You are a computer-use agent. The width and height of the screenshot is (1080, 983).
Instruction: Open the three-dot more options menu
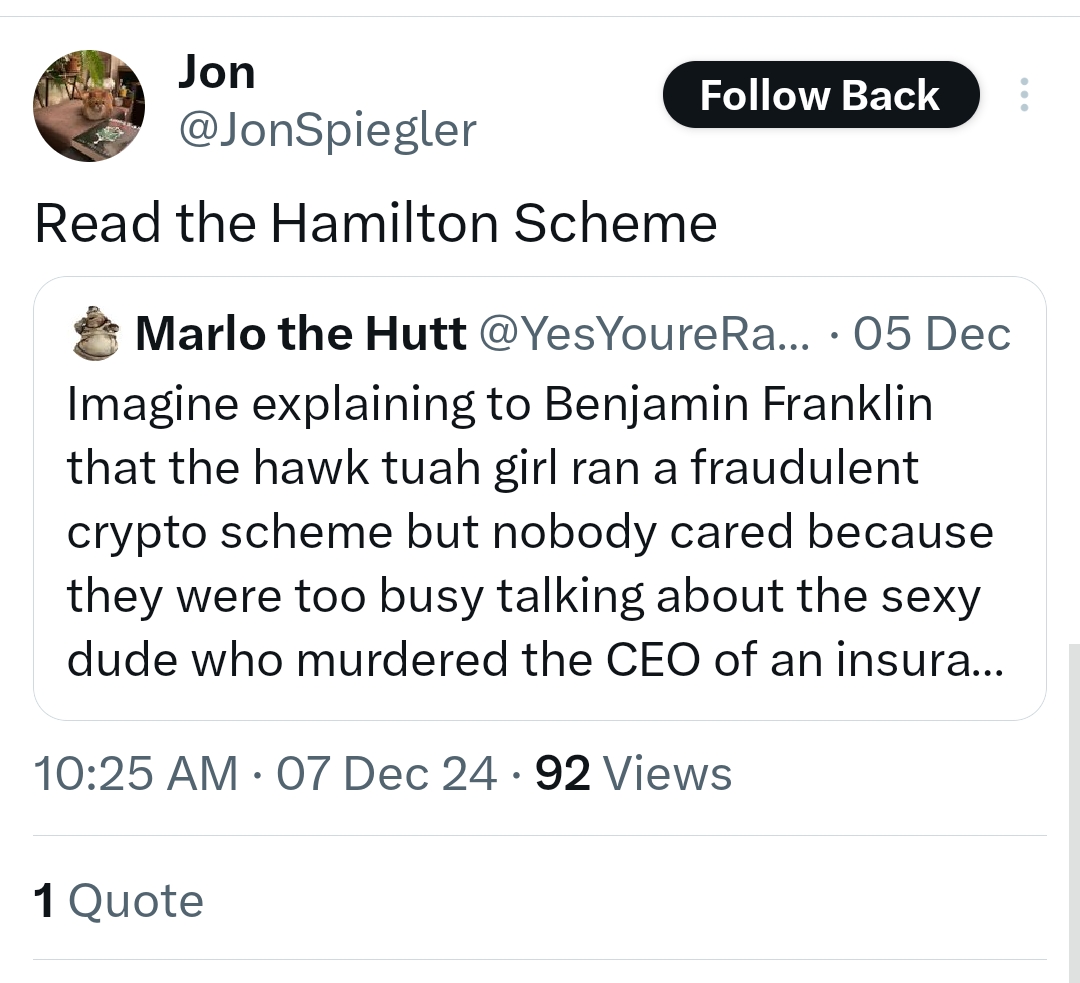tap(1022, 95)
